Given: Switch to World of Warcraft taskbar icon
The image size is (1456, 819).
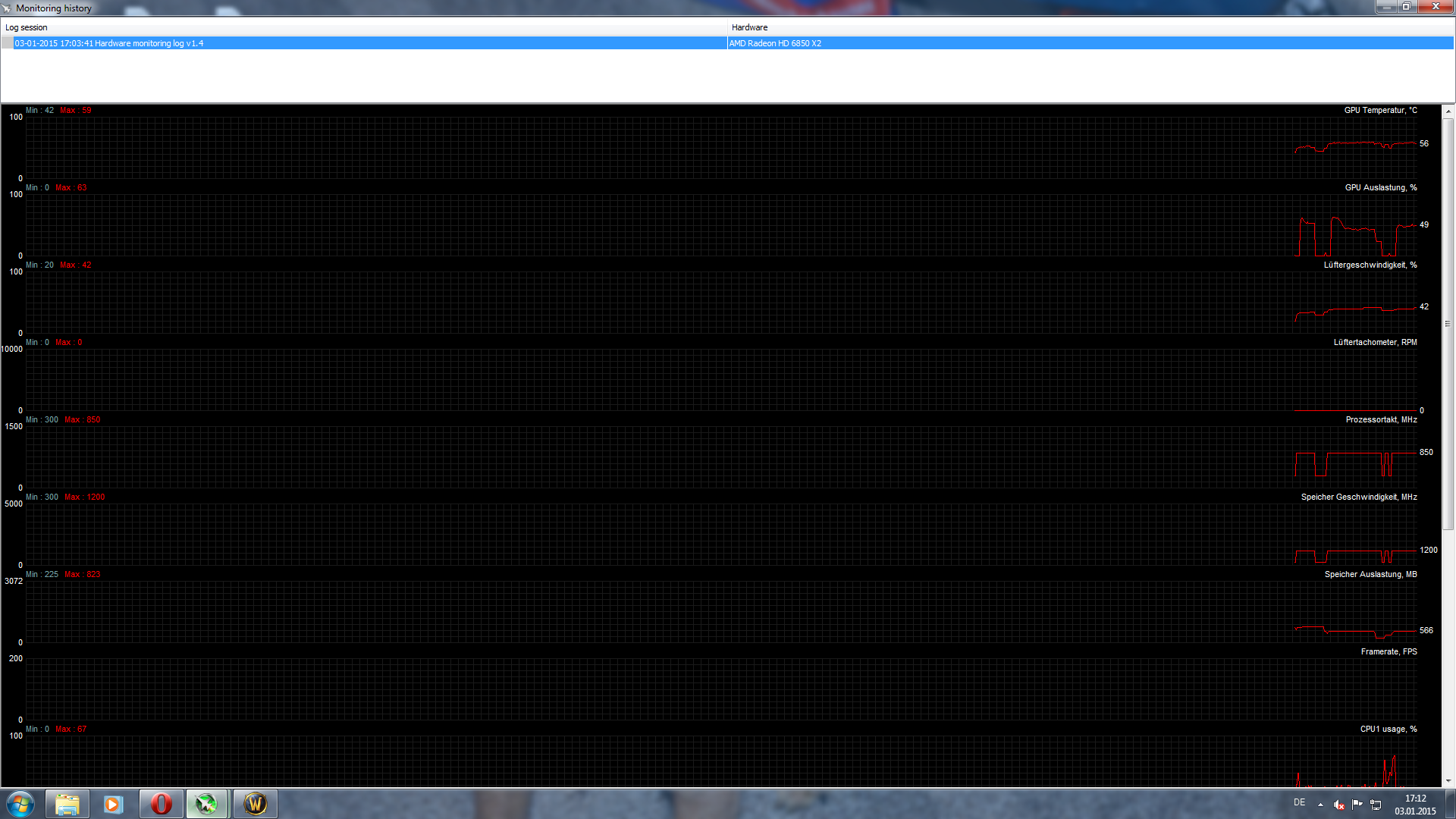Looking at the screenshot, I should coord(255,804).
